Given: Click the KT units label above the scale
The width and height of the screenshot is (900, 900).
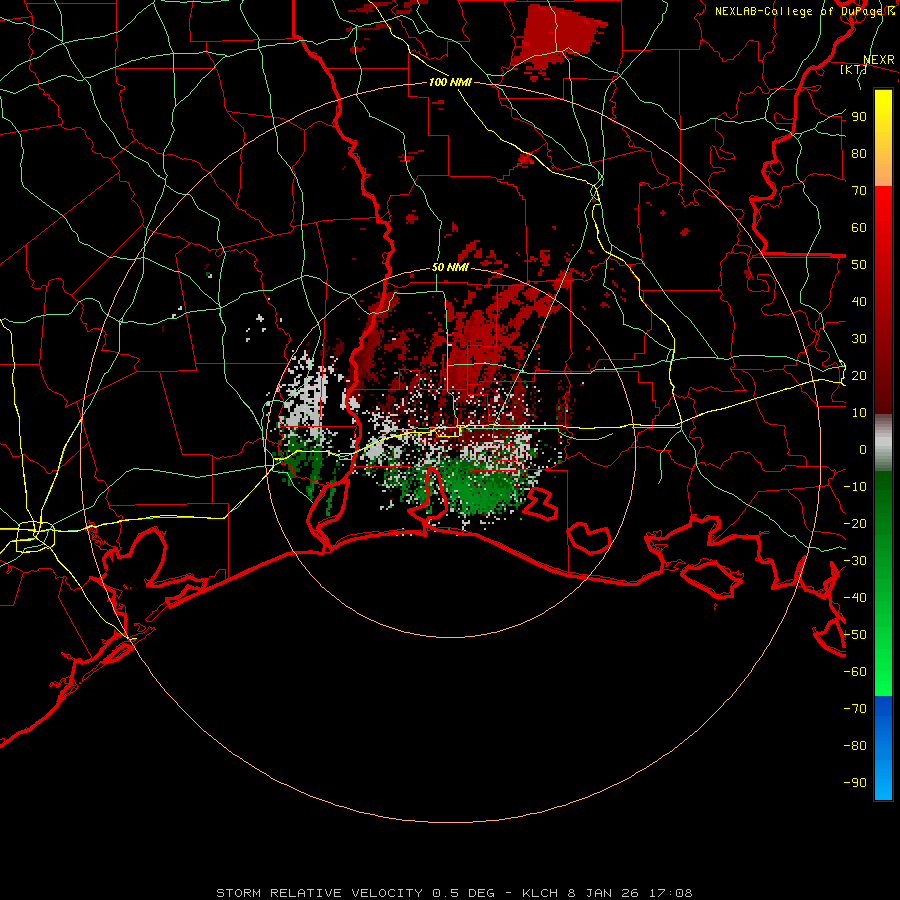Looking at the screenshot, I should coord(854,69).
